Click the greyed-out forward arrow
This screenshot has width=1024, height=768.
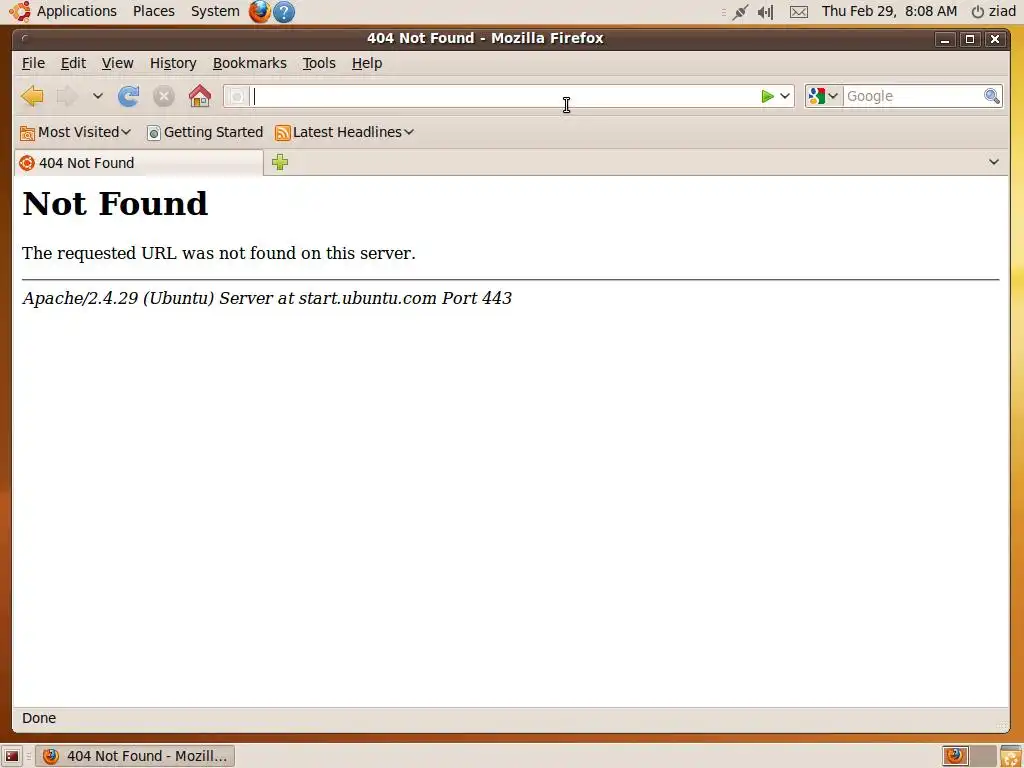click(67, 96)
